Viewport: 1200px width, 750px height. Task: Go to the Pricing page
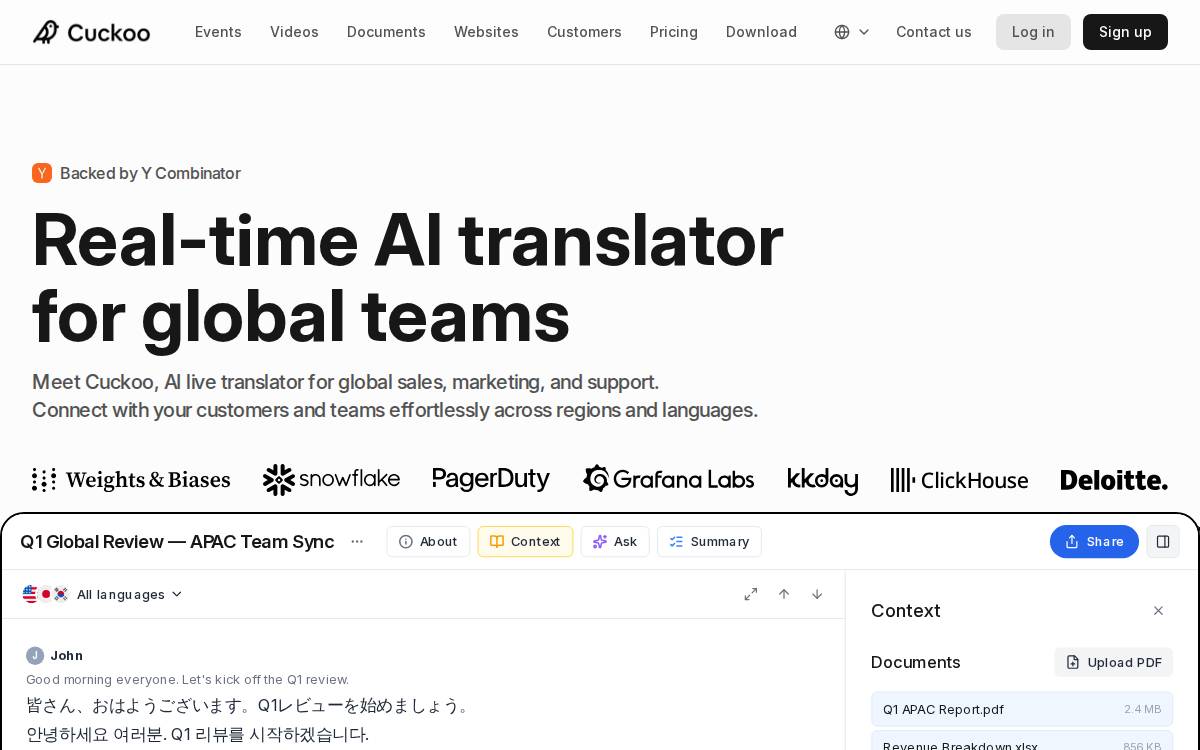click(x=674, y=32)
